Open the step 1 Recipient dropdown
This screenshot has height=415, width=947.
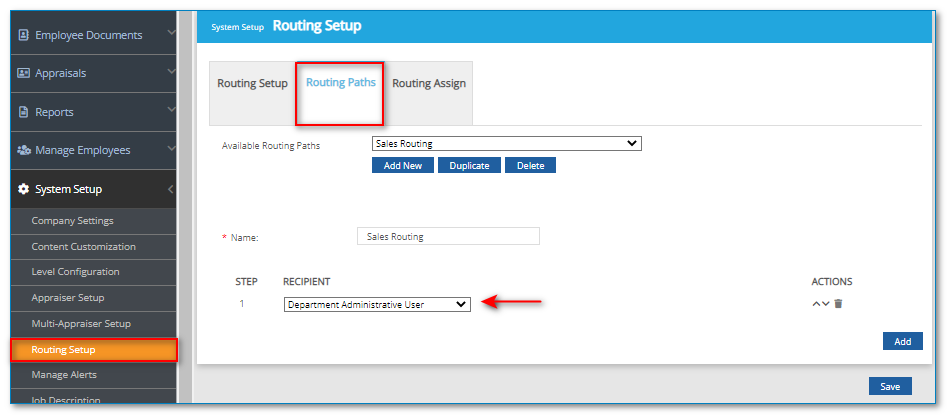point(376,304)
